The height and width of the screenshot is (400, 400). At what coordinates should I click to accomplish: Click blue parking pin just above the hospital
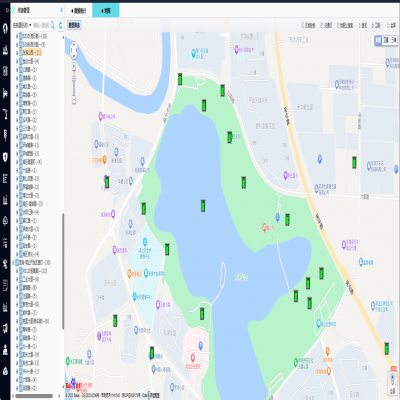pyautogui.click(x=200, y=346)
